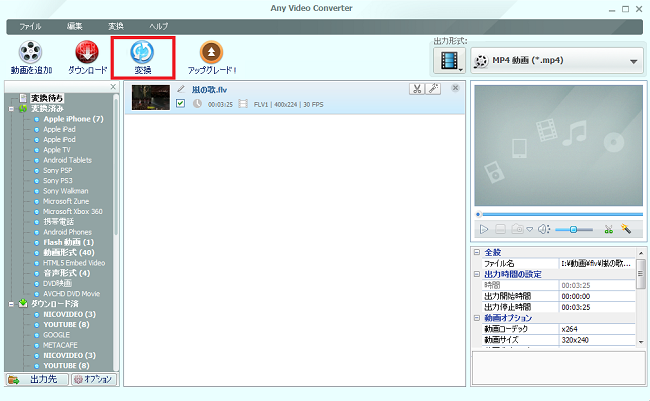Select 動画形式 (40) tree item
Image resolution: width=650 pixels, height=401 pixels.
[x=69, y=253]
